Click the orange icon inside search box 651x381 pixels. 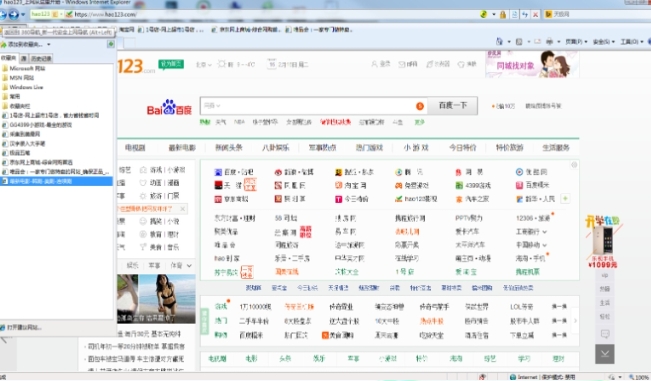pyautogui.click(x=420, y=106)
